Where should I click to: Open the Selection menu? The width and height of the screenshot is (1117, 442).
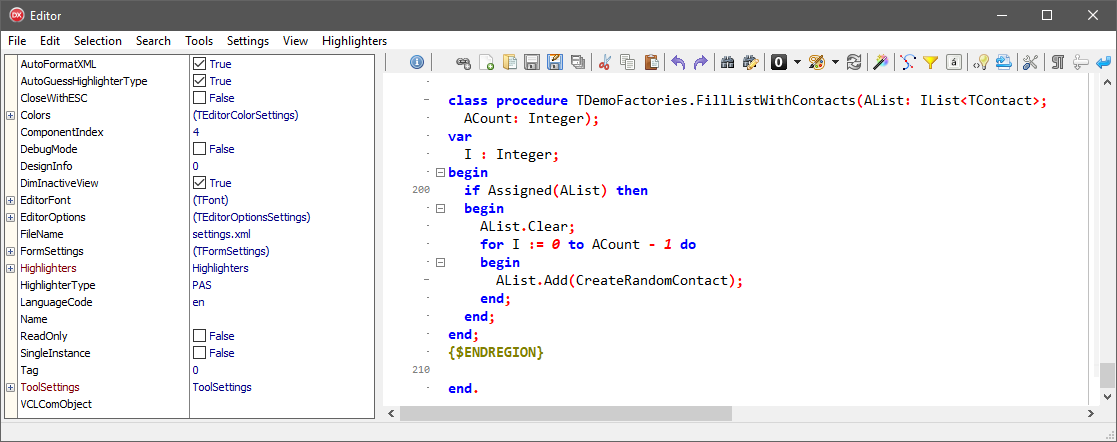pyautogui.click(x=98, y=41)
